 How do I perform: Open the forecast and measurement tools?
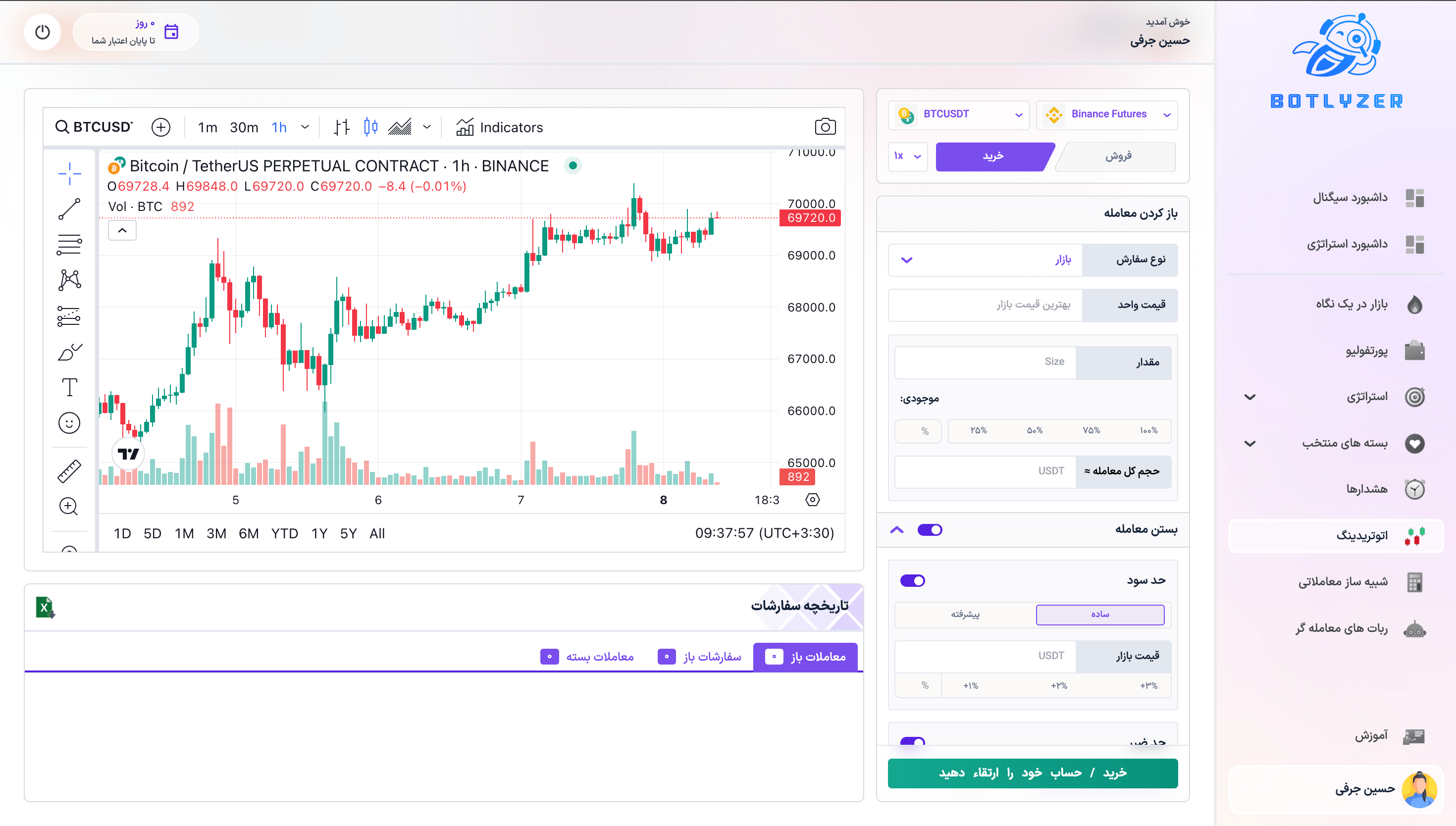click(69, 316)
